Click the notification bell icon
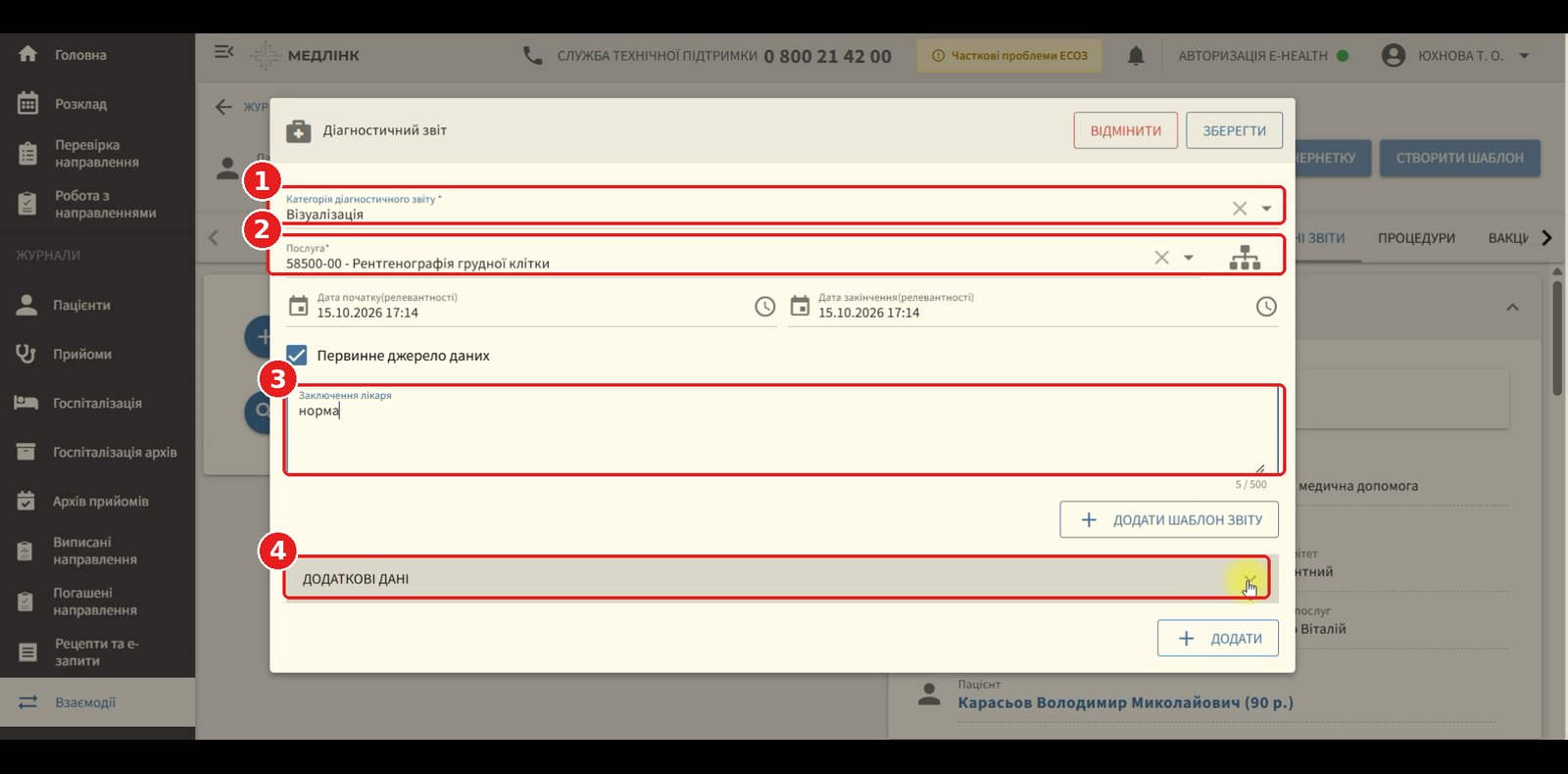Screen dimensions: 1568x774 tap(1136, 56)
